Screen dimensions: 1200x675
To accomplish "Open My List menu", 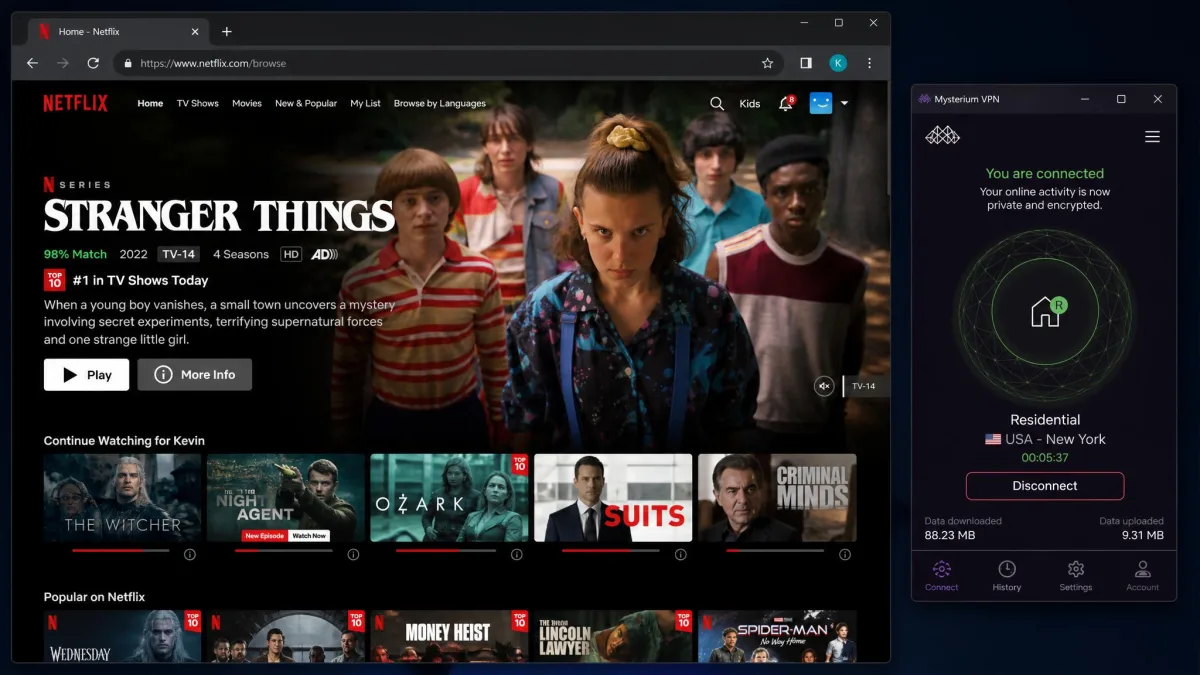I will point(365,103).
